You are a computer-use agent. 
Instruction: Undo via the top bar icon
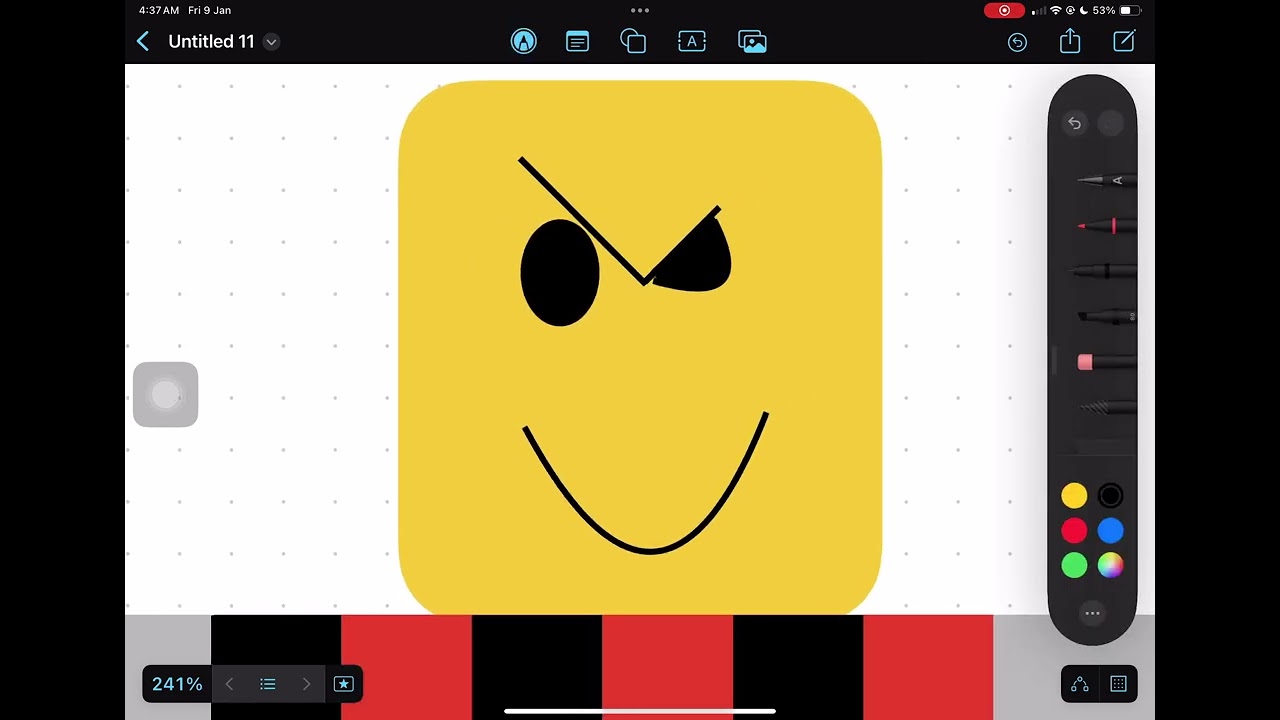[1017, 42]
